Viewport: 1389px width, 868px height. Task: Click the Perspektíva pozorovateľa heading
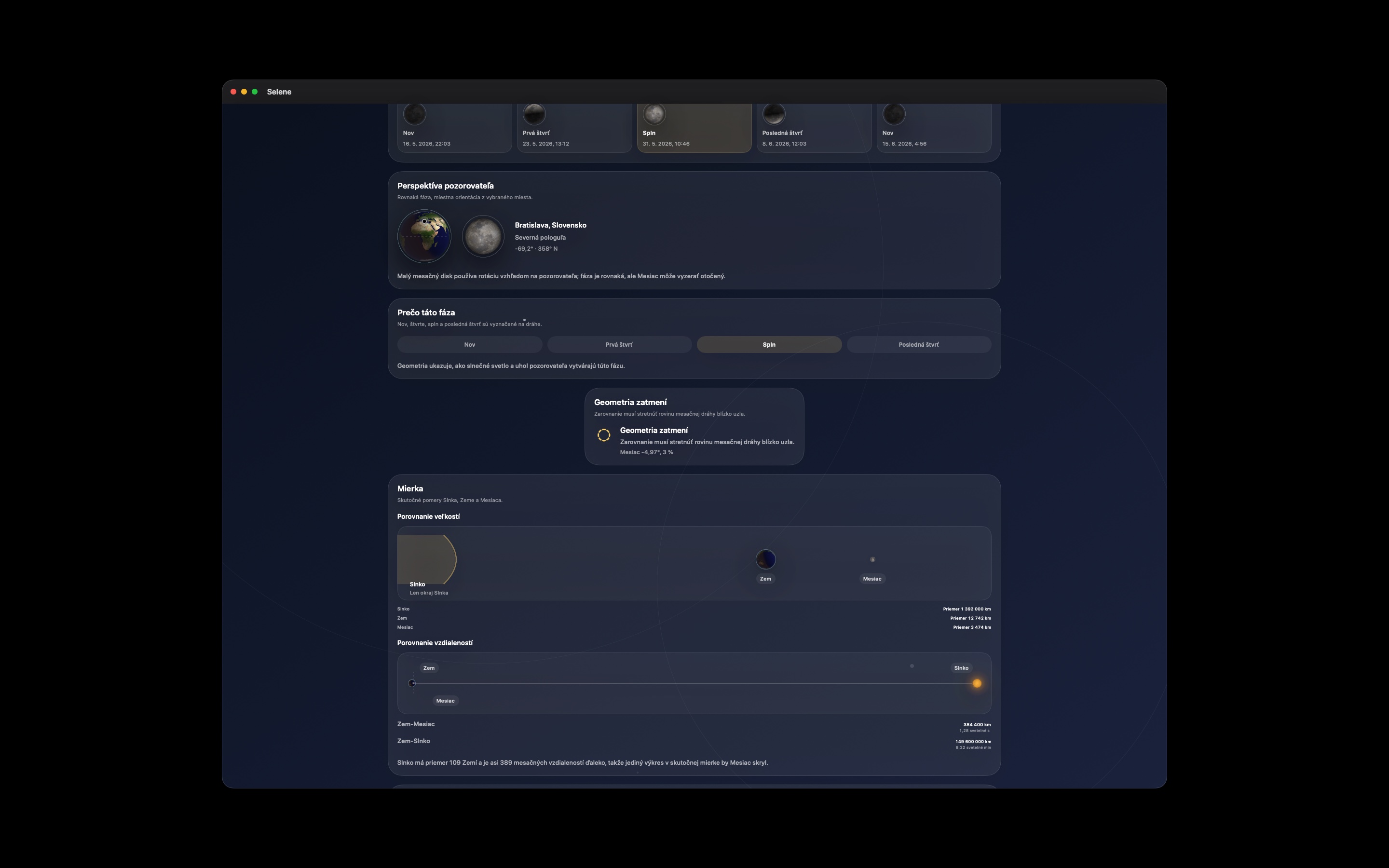(x=446, y=186)
